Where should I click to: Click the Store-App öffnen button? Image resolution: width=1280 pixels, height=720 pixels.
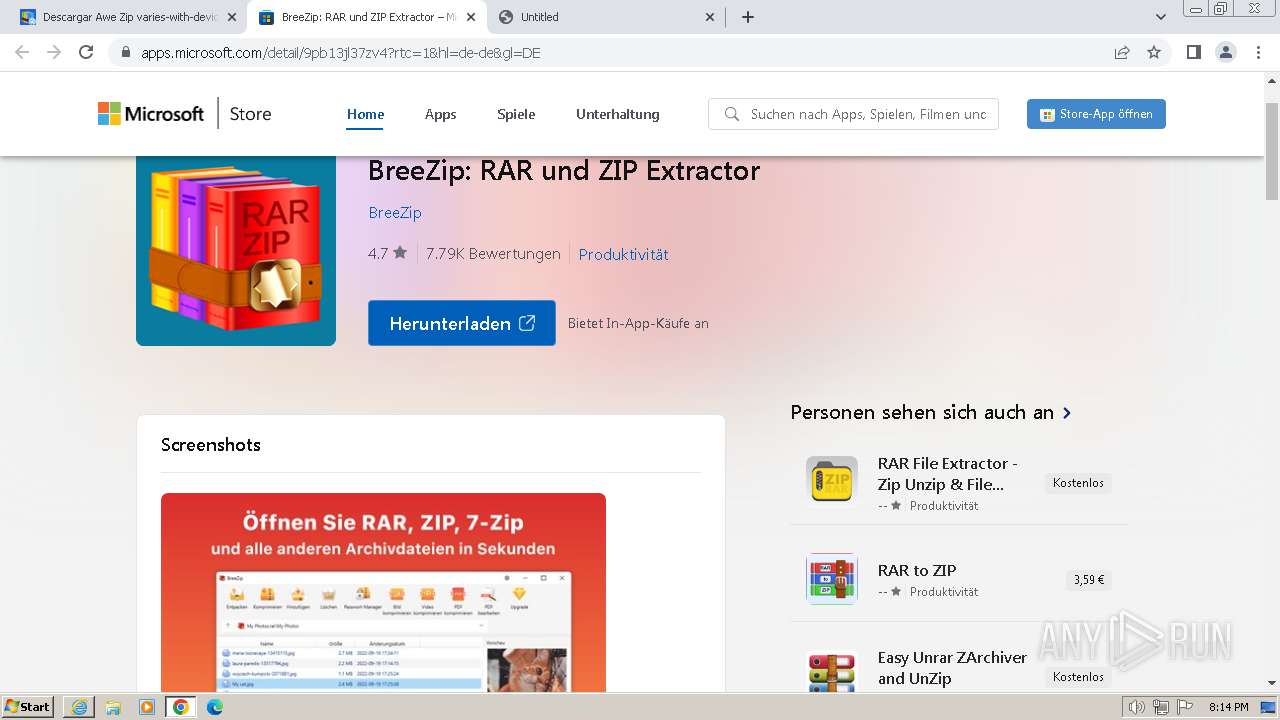pyautogui.click(x=1096, y=114)
